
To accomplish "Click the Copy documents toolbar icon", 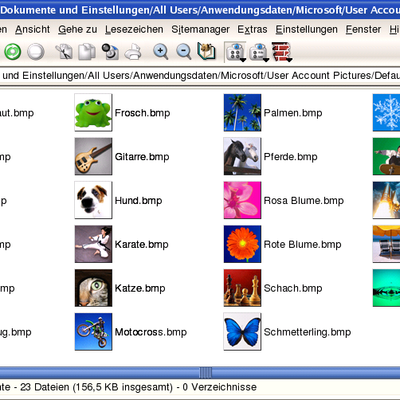I will [x=87, y=52].
